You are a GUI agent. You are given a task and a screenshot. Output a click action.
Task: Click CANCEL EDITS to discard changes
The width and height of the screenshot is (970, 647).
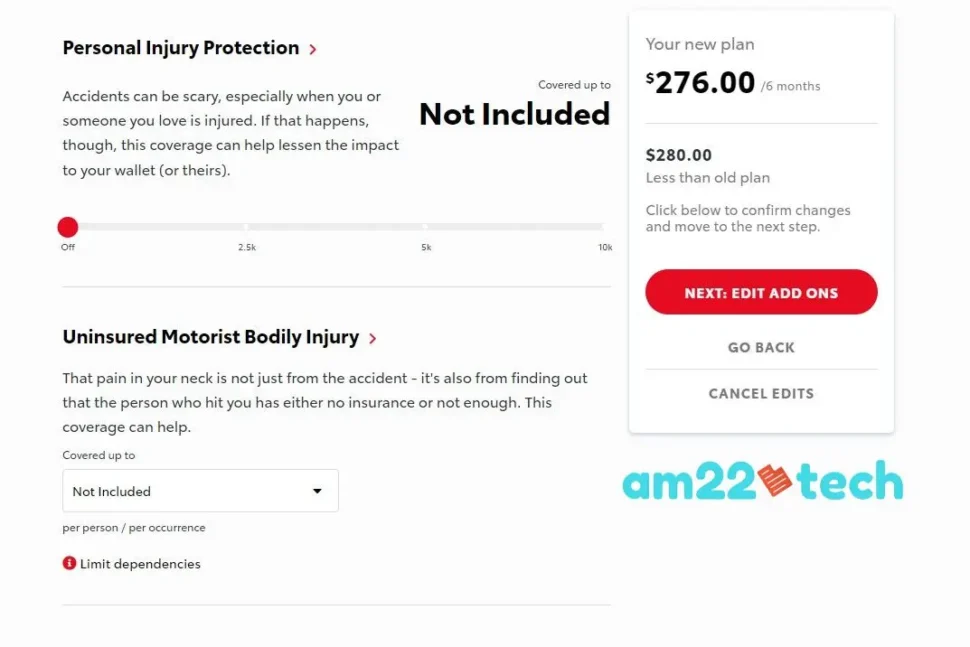click(761, 393)
